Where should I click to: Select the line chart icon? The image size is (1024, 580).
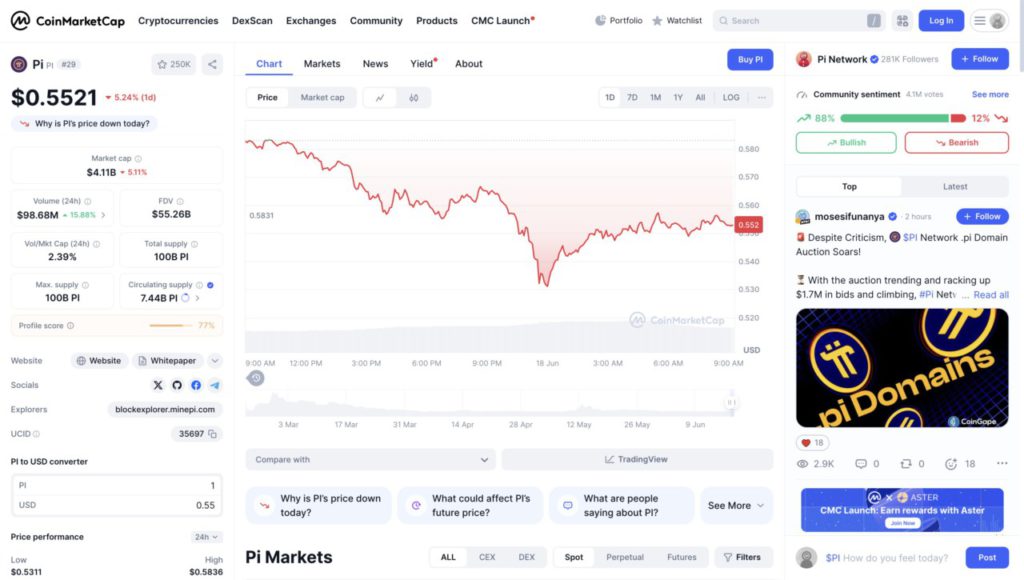coord(380,98)
